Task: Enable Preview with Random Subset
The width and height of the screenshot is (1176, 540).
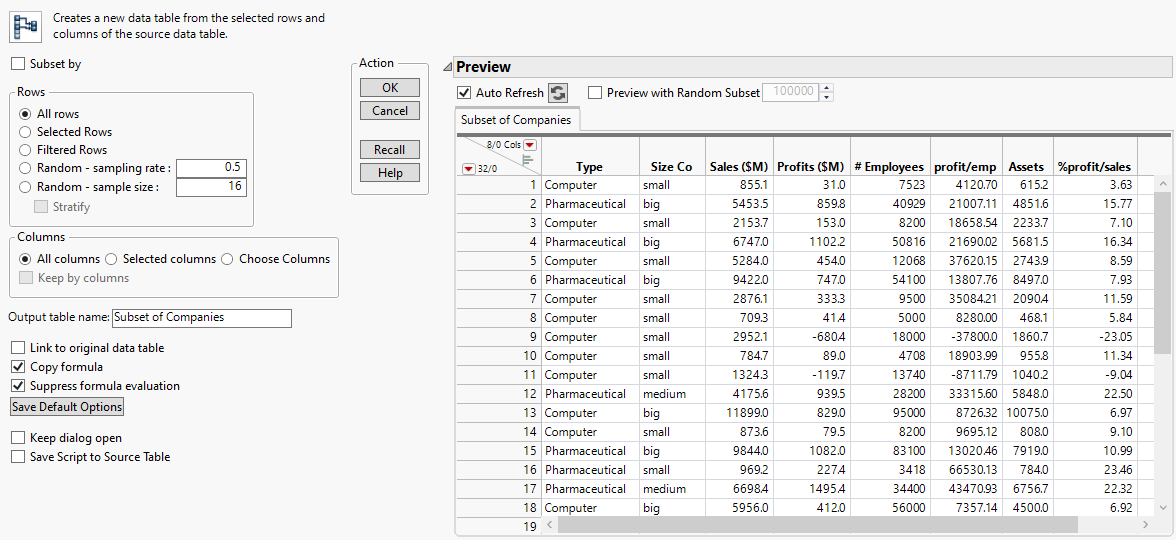Action: tap(596, 93)
